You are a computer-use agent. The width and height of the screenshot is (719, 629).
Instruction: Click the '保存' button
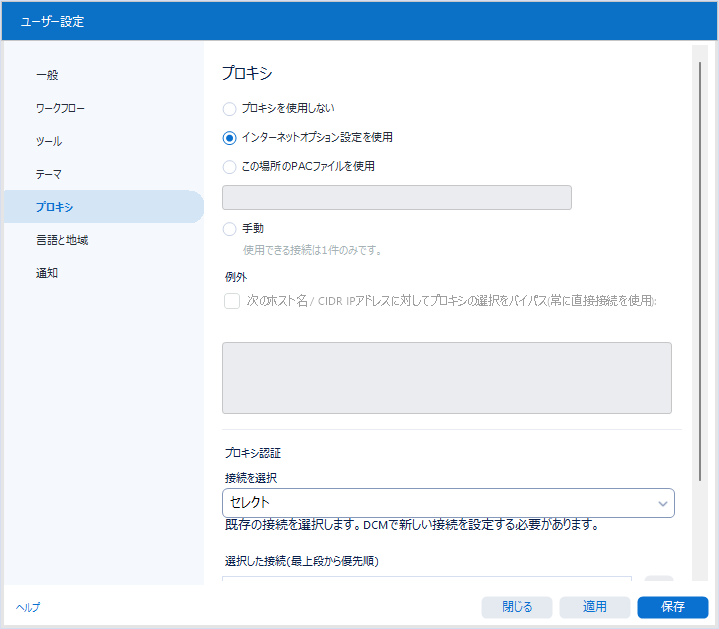[x=672, y=607]
